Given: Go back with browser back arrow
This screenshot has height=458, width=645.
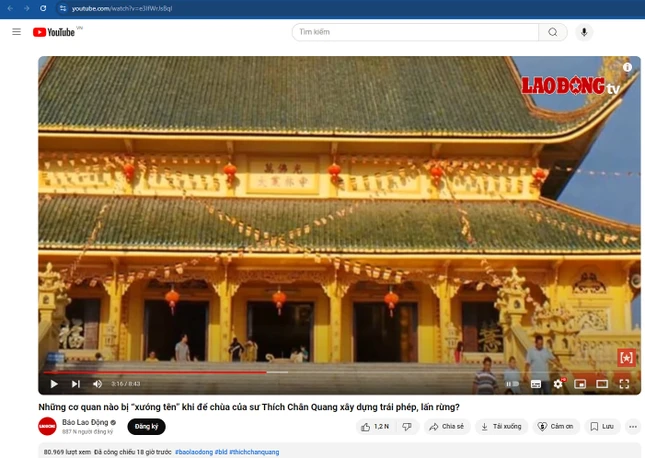Looking at the screenshot, I should pyautogui.click(x=10, y=8).
